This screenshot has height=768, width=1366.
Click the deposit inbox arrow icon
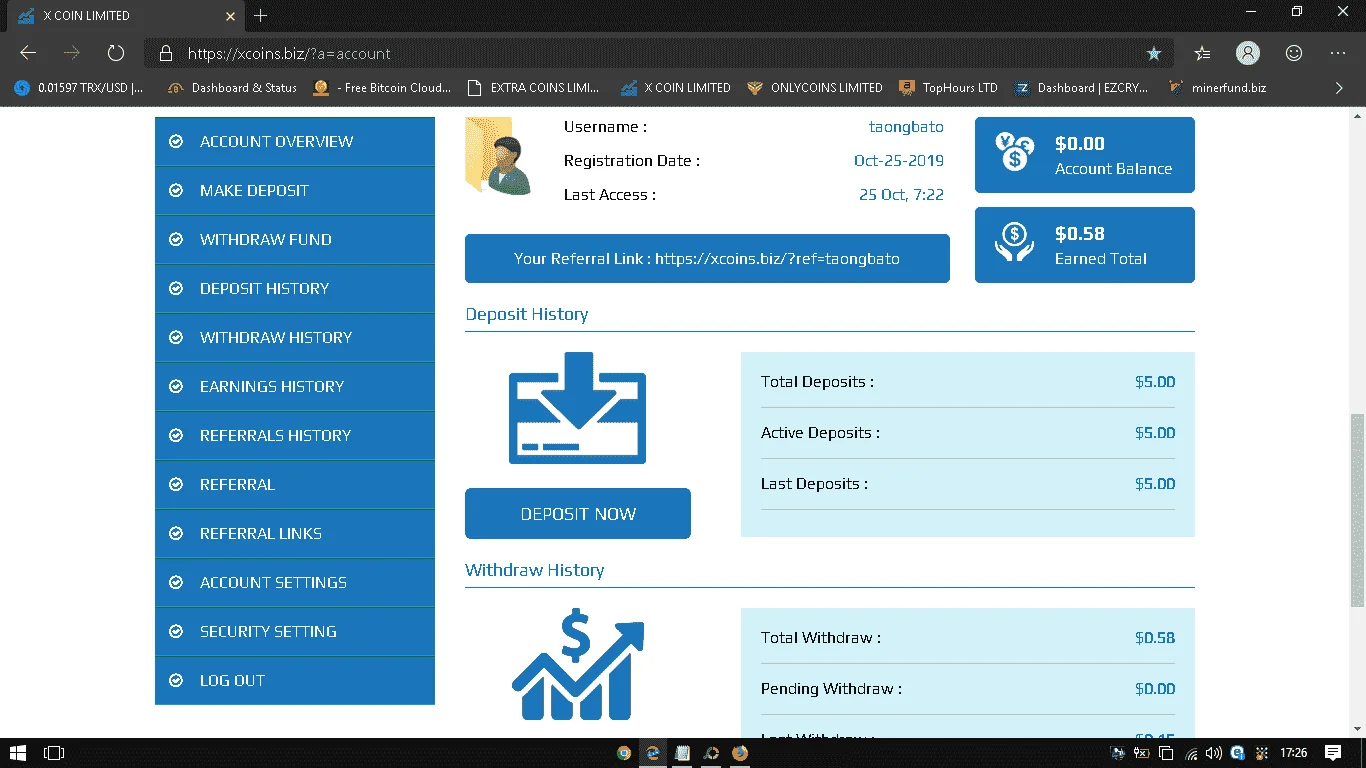pos(577,408)
